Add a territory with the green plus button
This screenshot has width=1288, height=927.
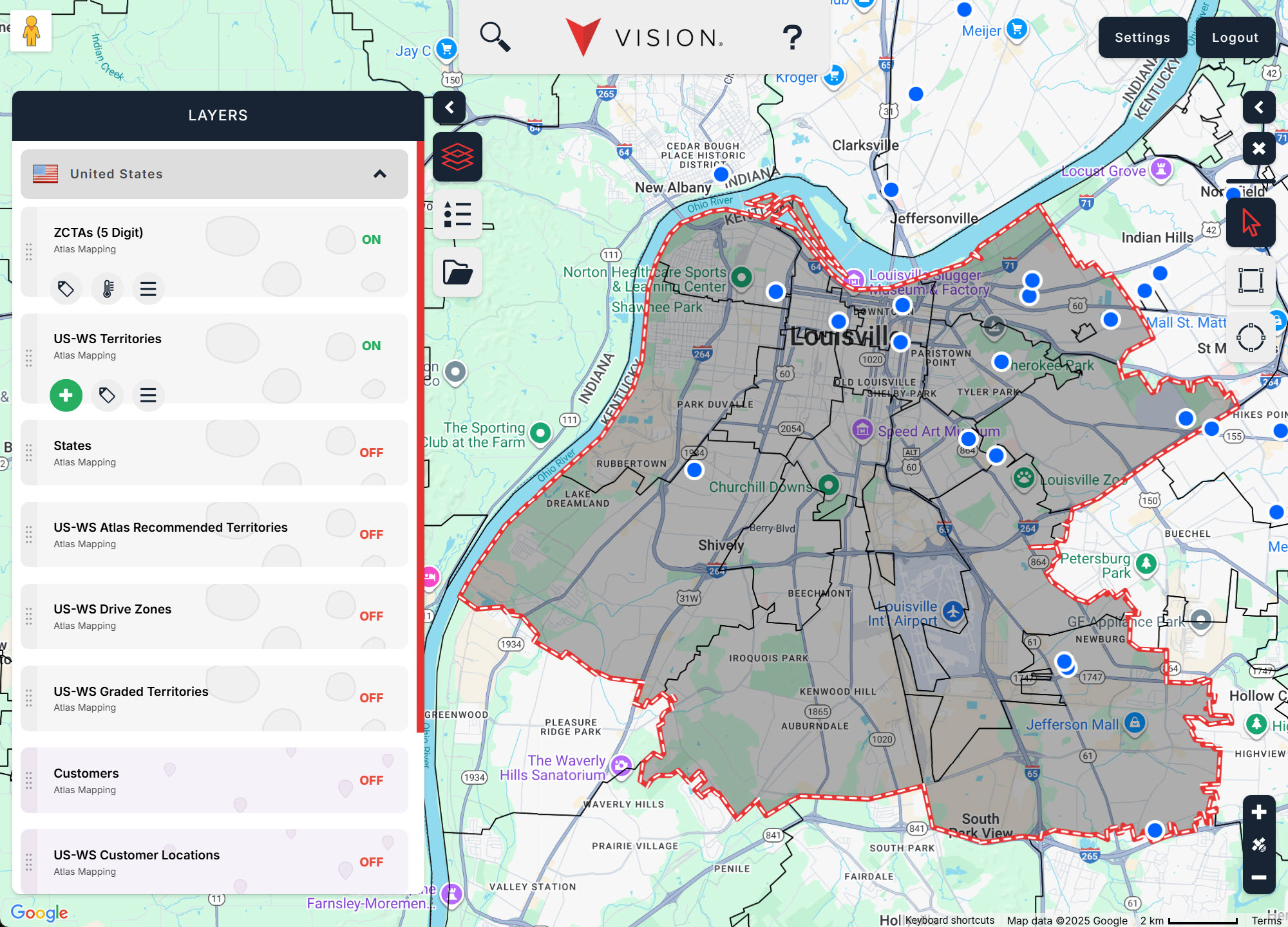pyautogui.click(x=66, y=395)
